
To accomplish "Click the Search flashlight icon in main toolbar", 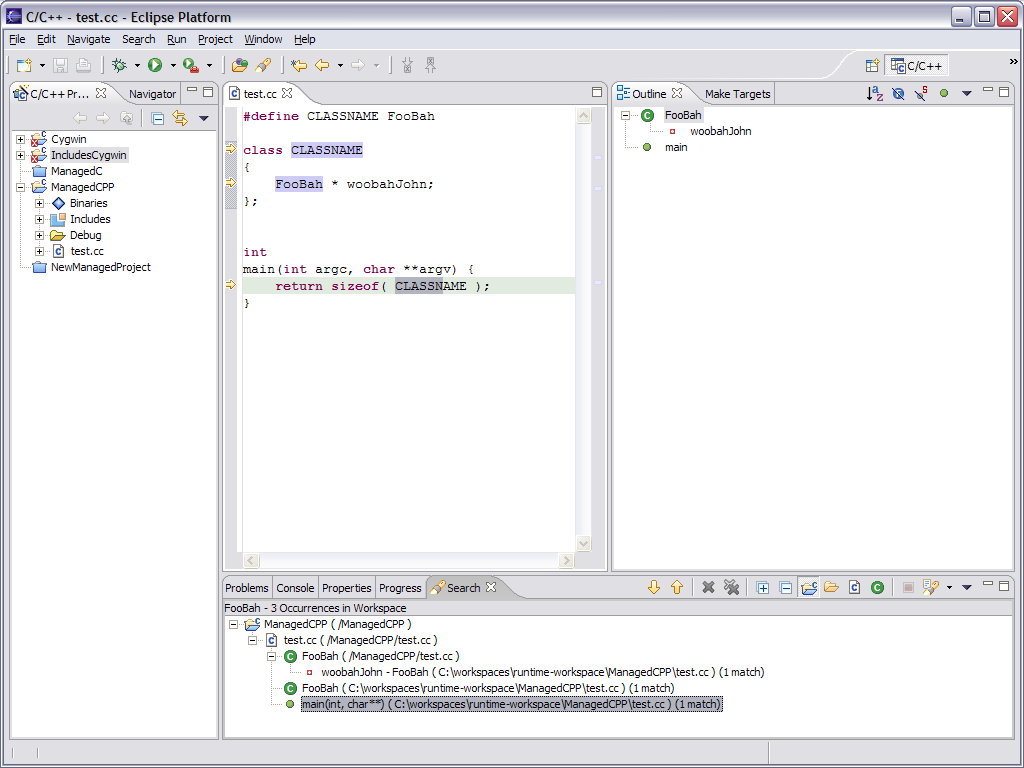I will [264, 66].
